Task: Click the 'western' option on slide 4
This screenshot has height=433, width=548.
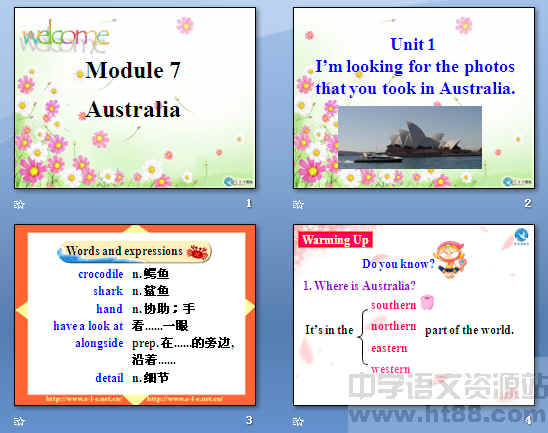Action: (x=391, y=369)
